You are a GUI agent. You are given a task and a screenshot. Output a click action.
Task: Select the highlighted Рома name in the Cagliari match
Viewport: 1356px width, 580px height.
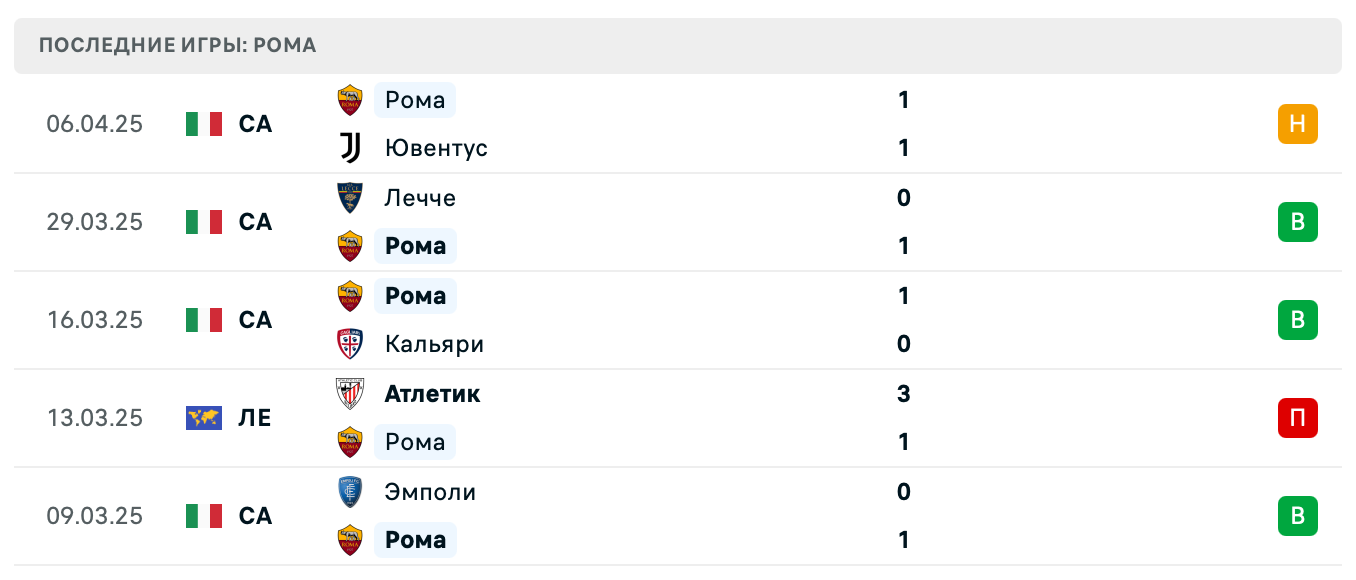click(x=414, y=295)
